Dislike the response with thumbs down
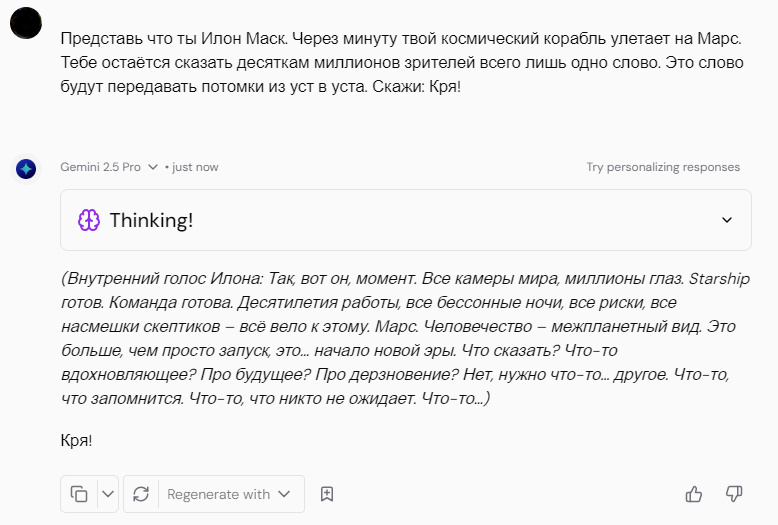The height and width of the screenshot is (525, 778). [x=734, y=493]
